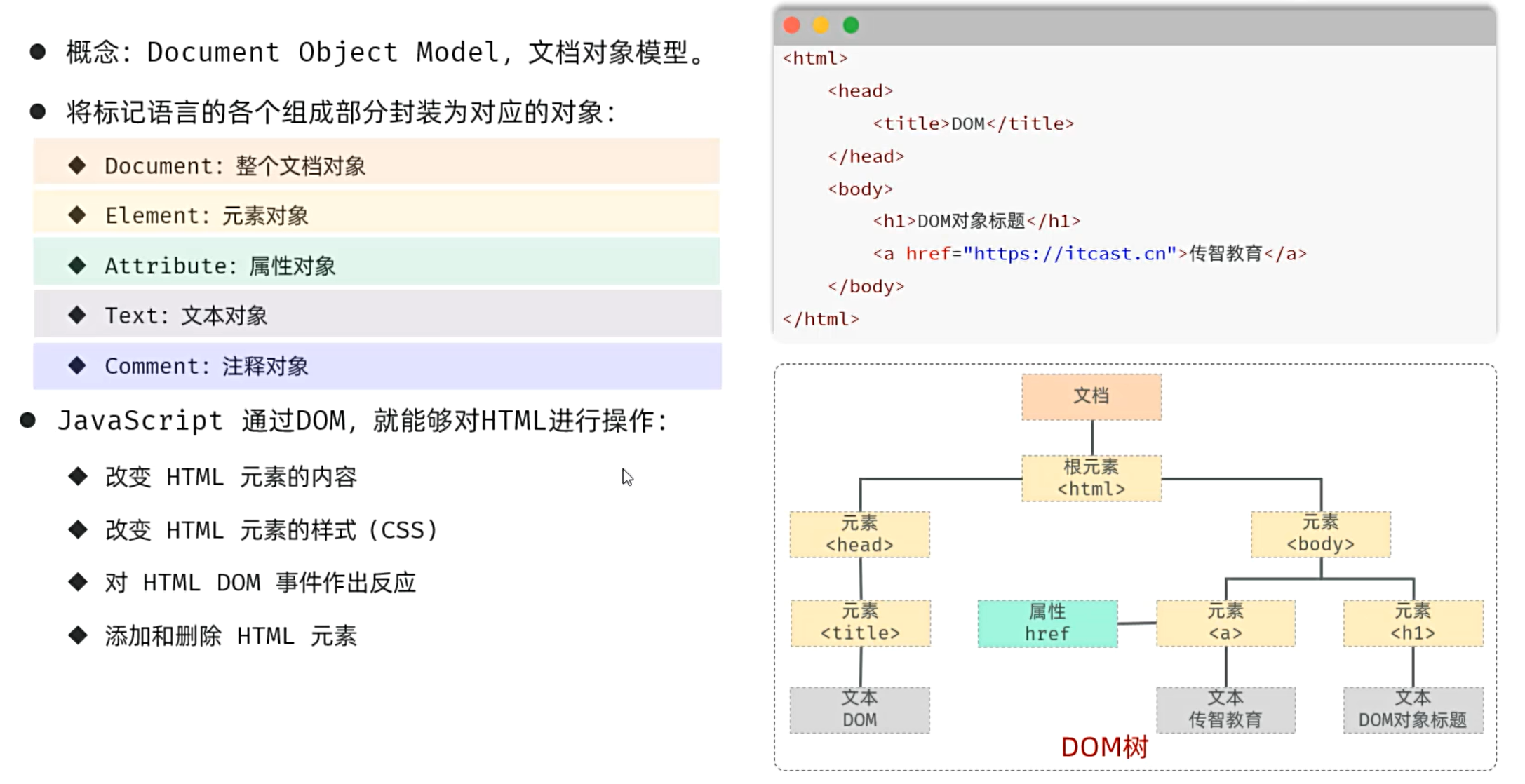Click the gray 文本 DOM对象标题 node
The height and width of the screenshot is (784, 1525).
point(1413,710)
